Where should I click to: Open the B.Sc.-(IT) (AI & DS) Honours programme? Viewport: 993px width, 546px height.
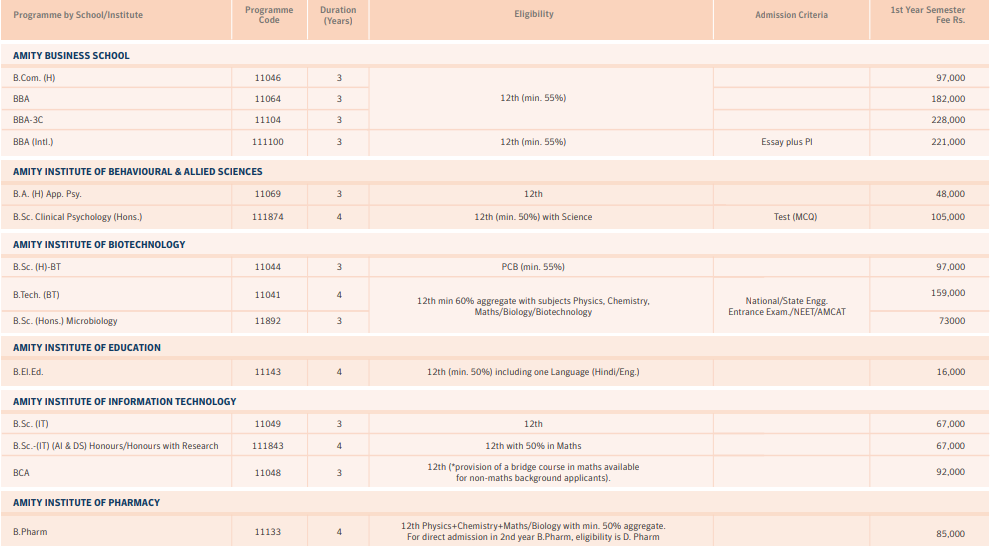(x=116, y=446)
